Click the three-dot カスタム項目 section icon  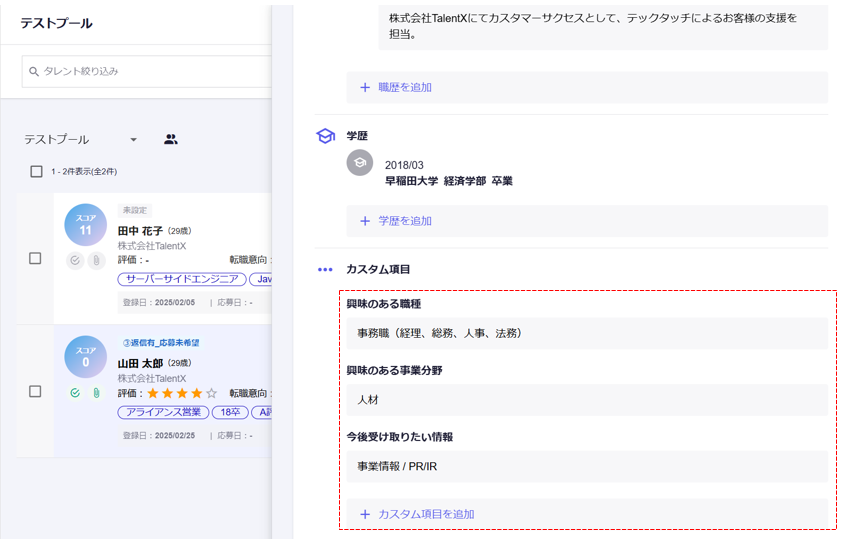tap(325, 269)
